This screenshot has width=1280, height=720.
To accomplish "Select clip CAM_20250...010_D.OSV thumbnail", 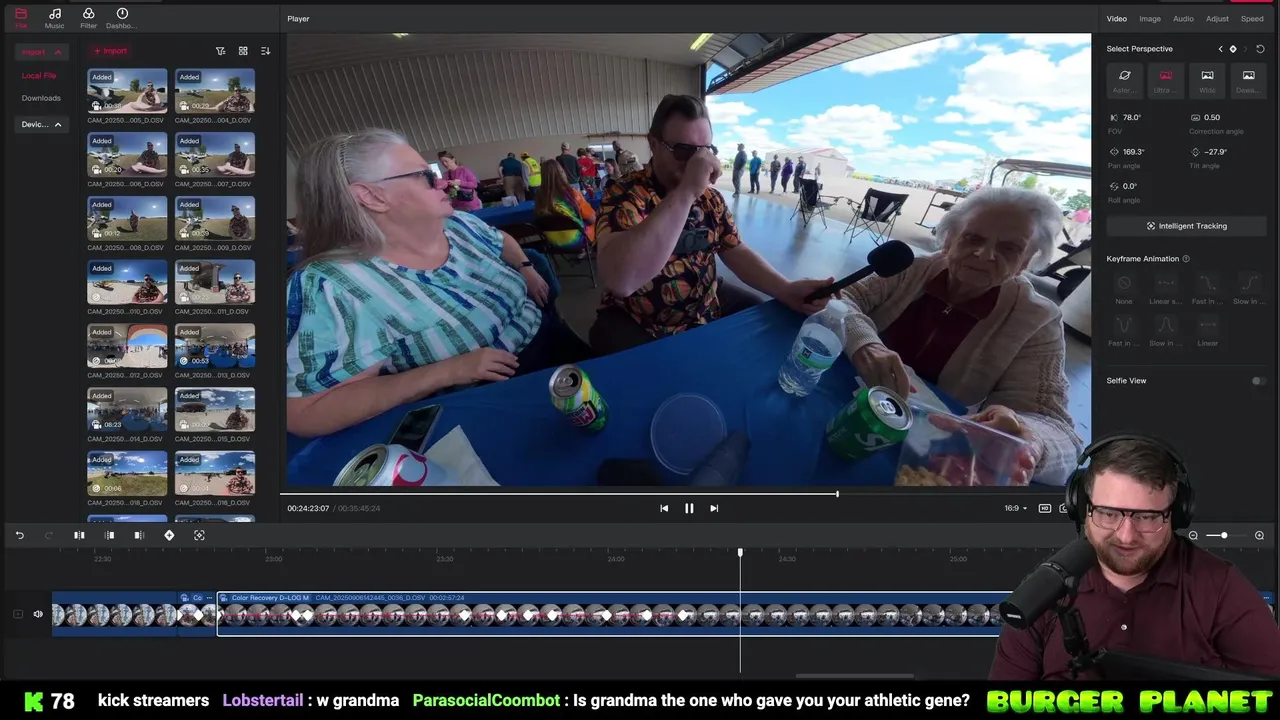I will tap(127, 282).
